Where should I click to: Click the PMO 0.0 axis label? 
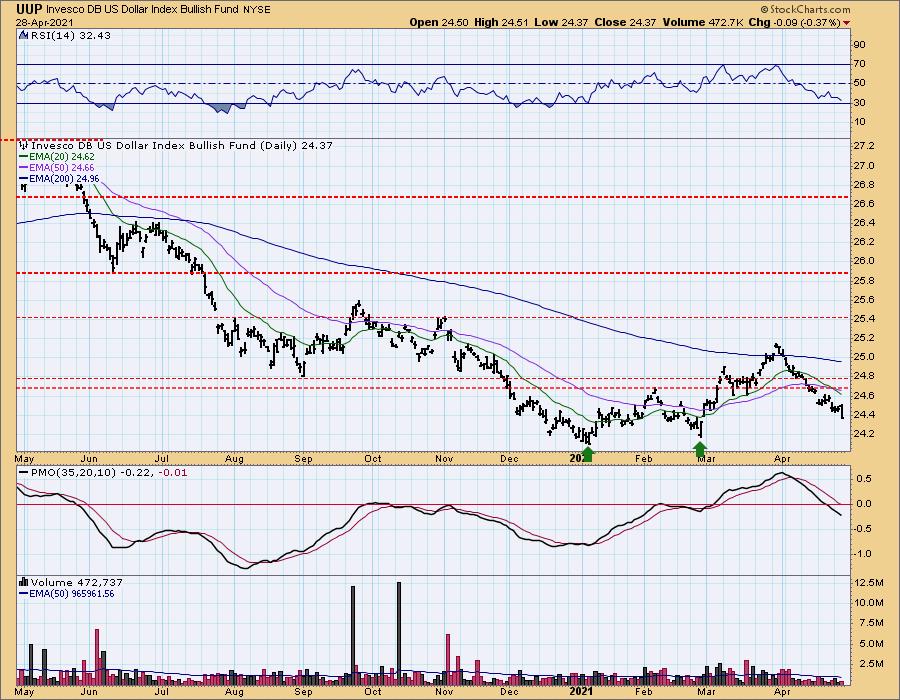pos(864,504)
